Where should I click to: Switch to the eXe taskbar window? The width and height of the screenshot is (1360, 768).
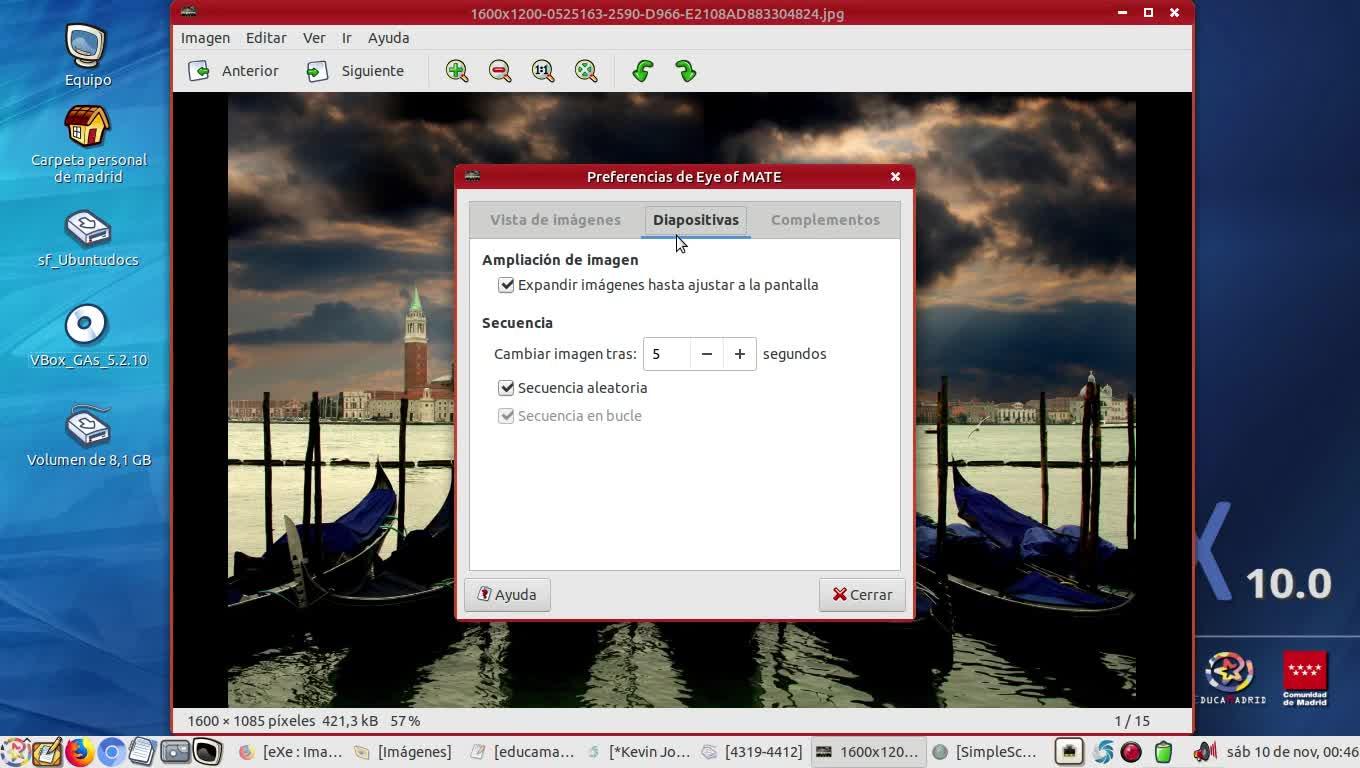[x=290, y=752]
